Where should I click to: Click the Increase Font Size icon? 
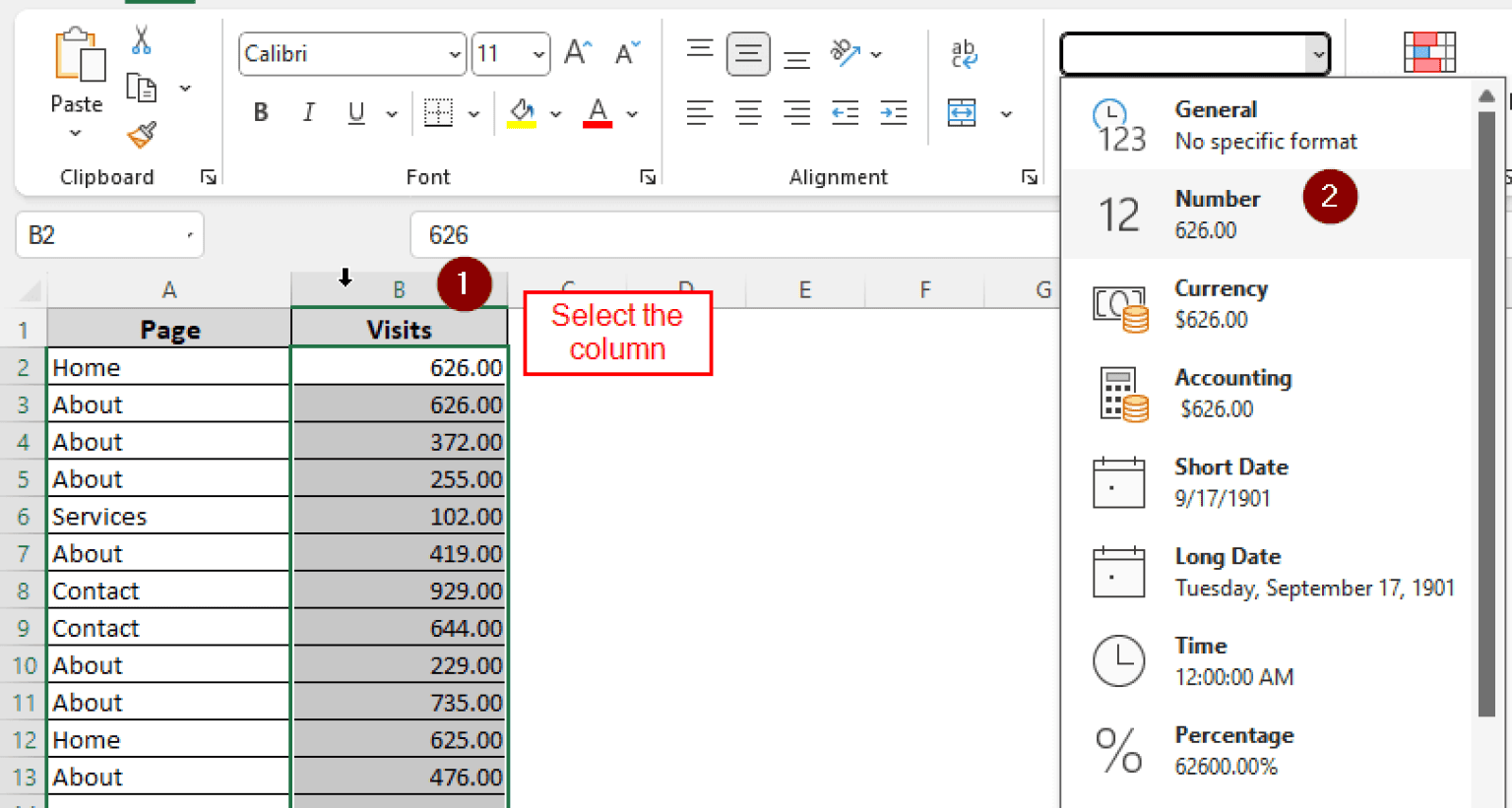tap(578, 53)
